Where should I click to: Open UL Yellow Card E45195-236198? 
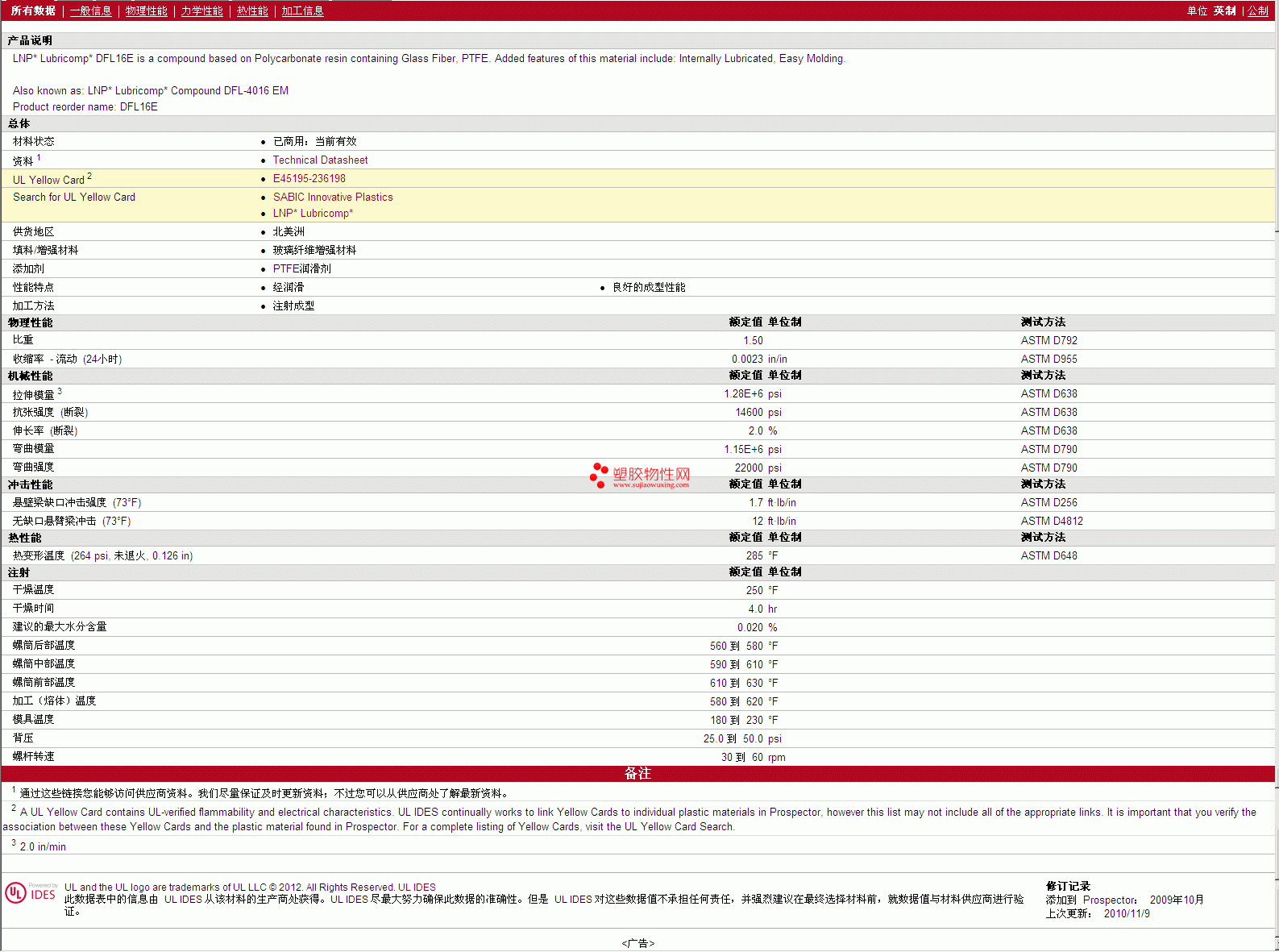(309, 179)
